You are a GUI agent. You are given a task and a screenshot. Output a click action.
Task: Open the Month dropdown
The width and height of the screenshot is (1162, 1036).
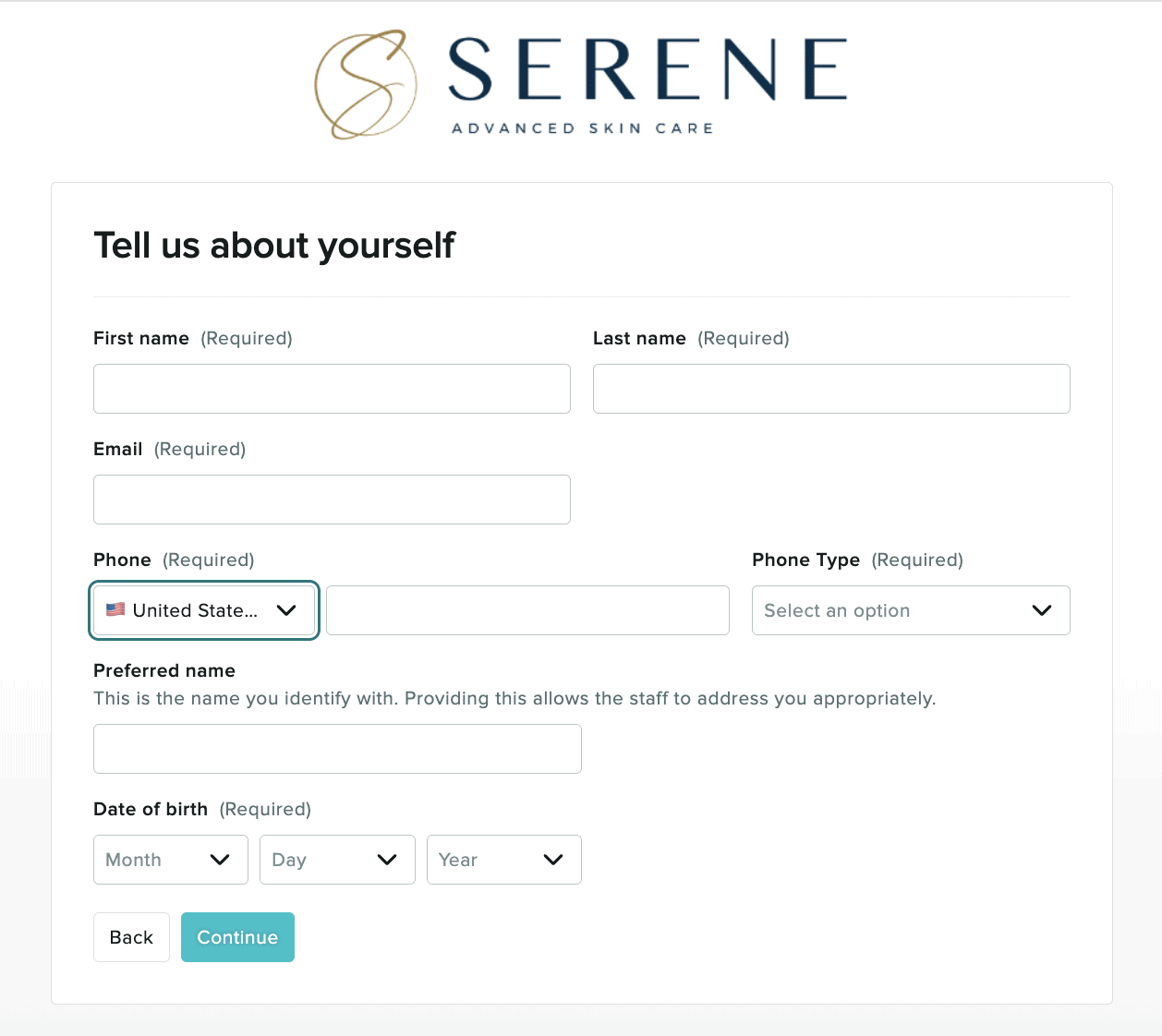(x=170, y=859)
